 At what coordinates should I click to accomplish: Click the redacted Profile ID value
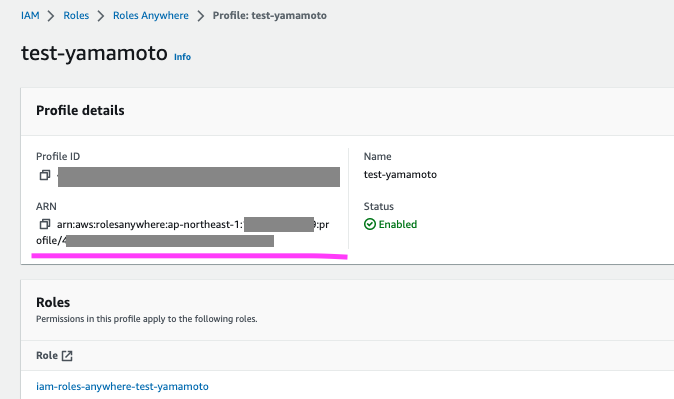tap(199, 177)
